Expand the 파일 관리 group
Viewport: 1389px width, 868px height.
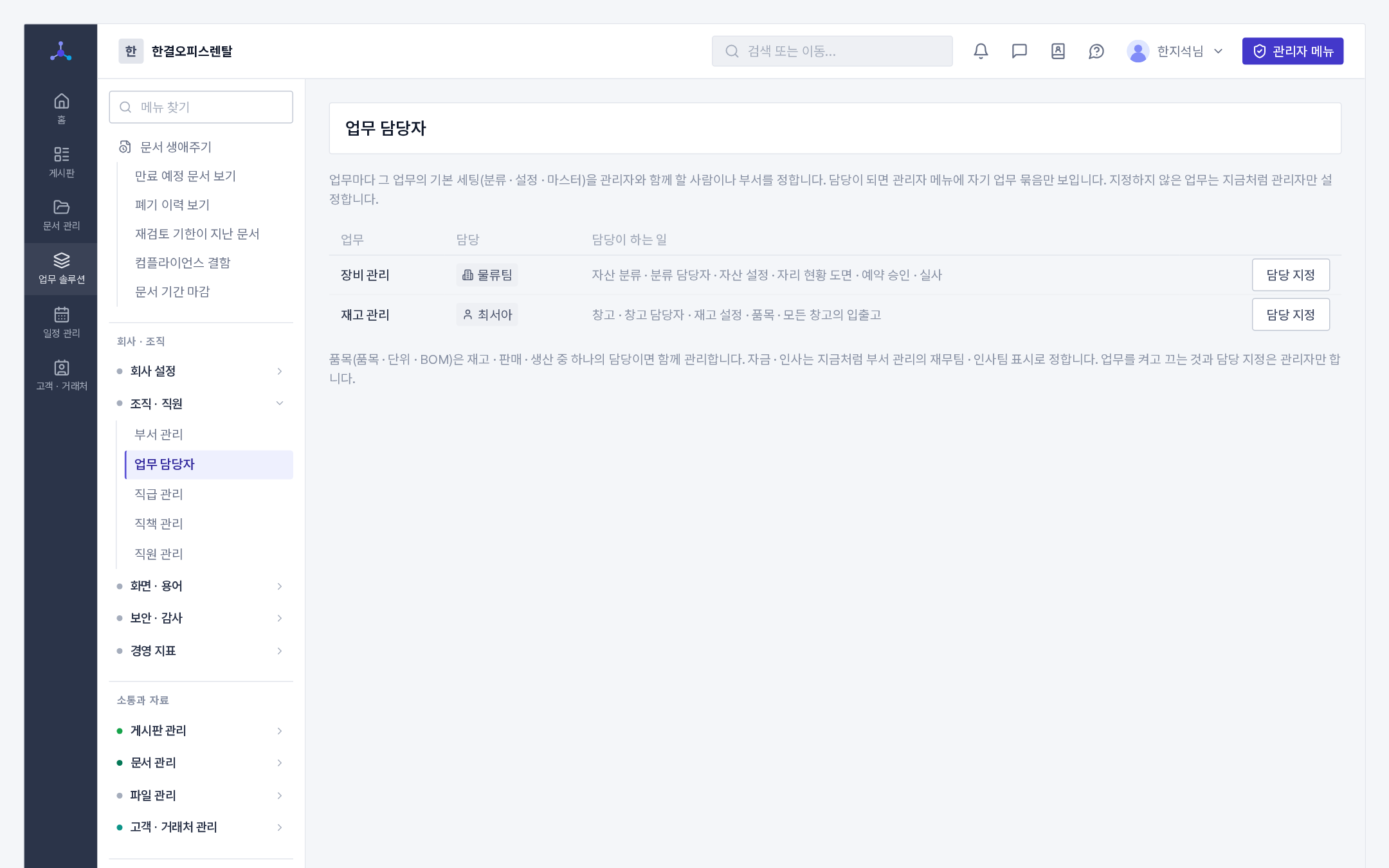click(201, 795)
